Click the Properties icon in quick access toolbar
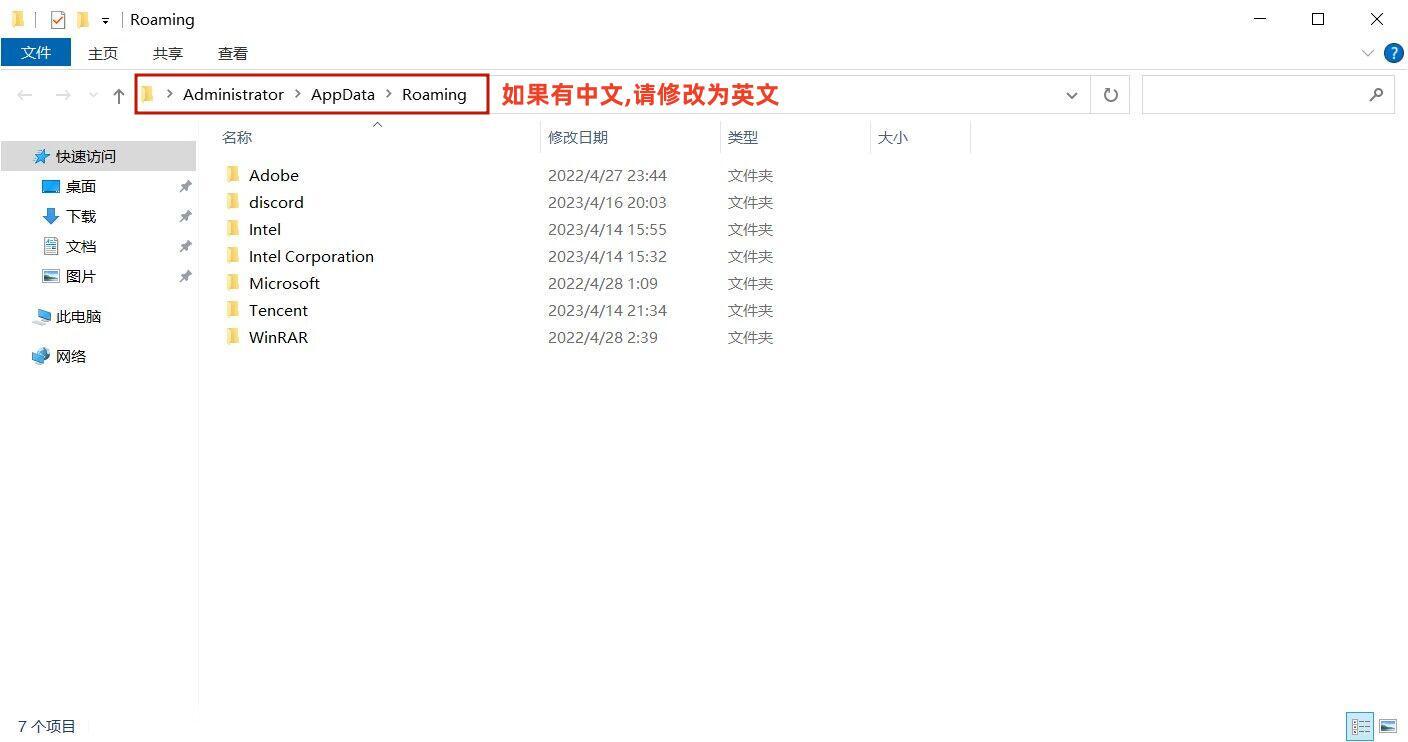 tap(58, 19)
